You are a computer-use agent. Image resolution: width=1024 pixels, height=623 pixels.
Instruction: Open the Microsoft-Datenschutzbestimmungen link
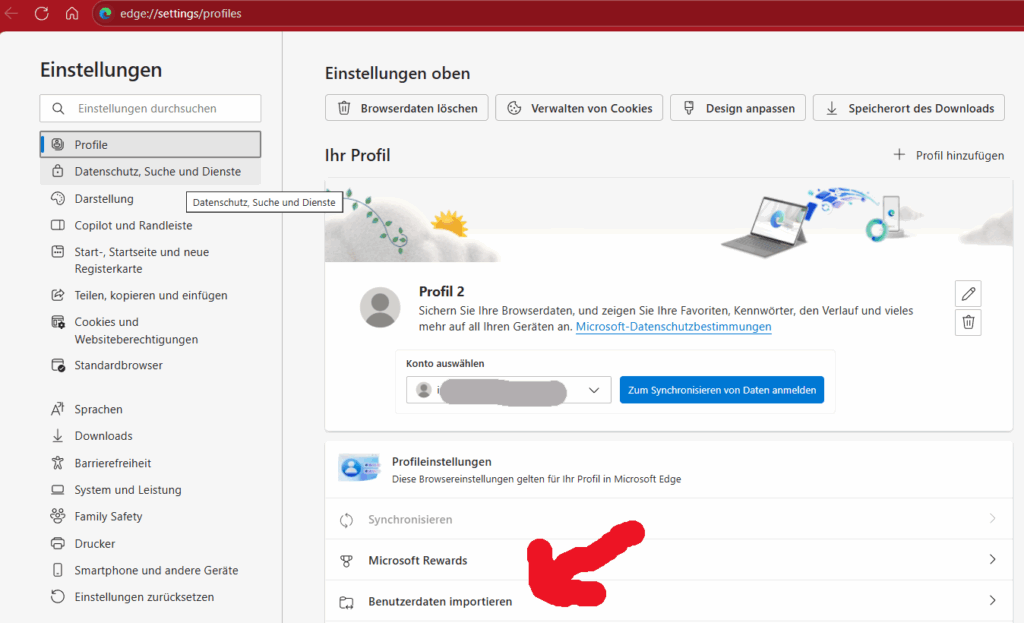673,327
